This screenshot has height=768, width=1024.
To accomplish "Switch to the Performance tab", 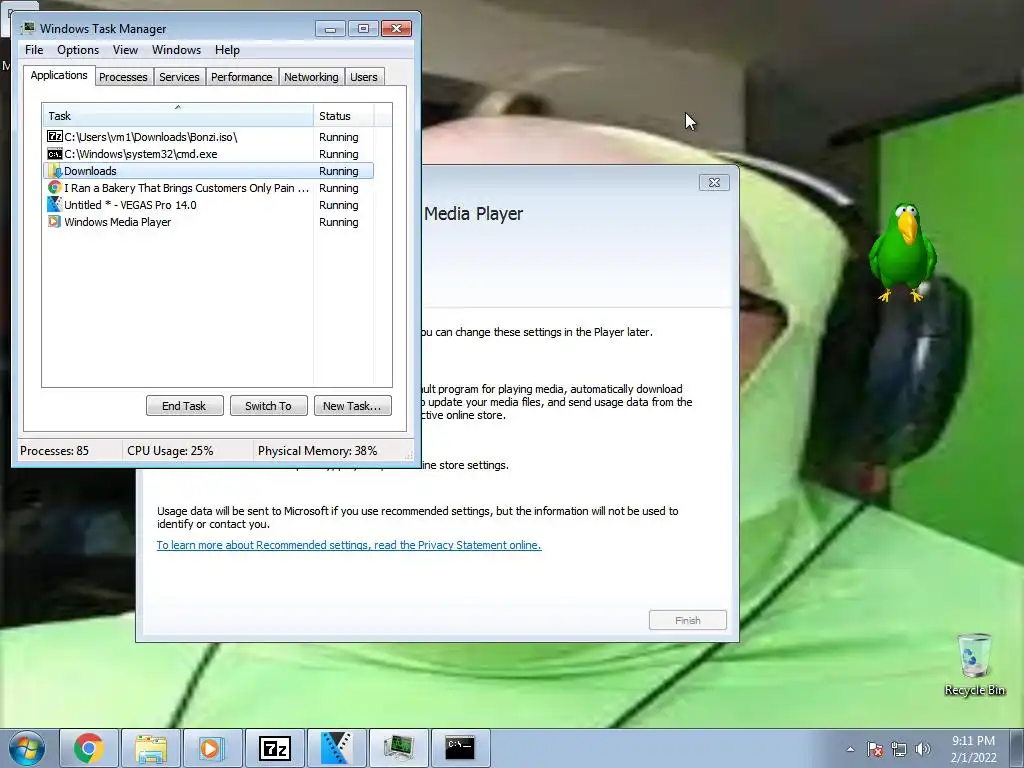I will (242, 77).
